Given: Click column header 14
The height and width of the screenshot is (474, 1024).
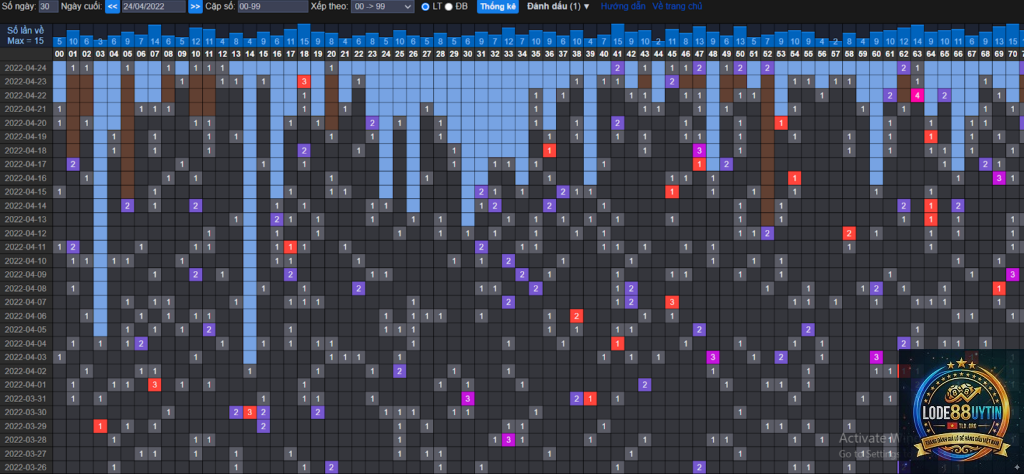Looking at the screenshot, I should coord(249,54).
